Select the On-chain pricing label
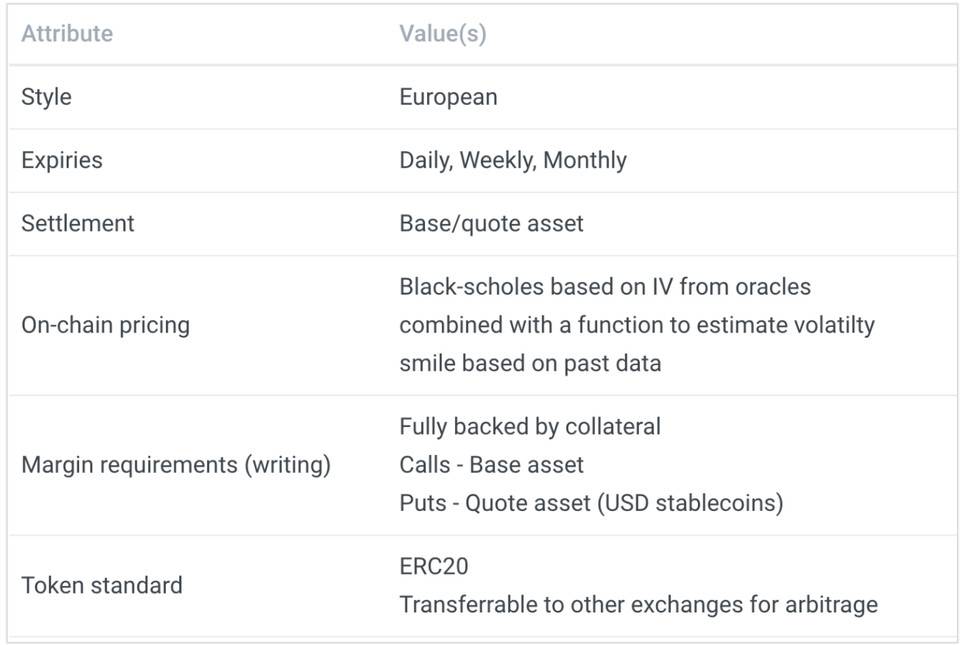Viewport: 960px width, 645px height. 105,326
